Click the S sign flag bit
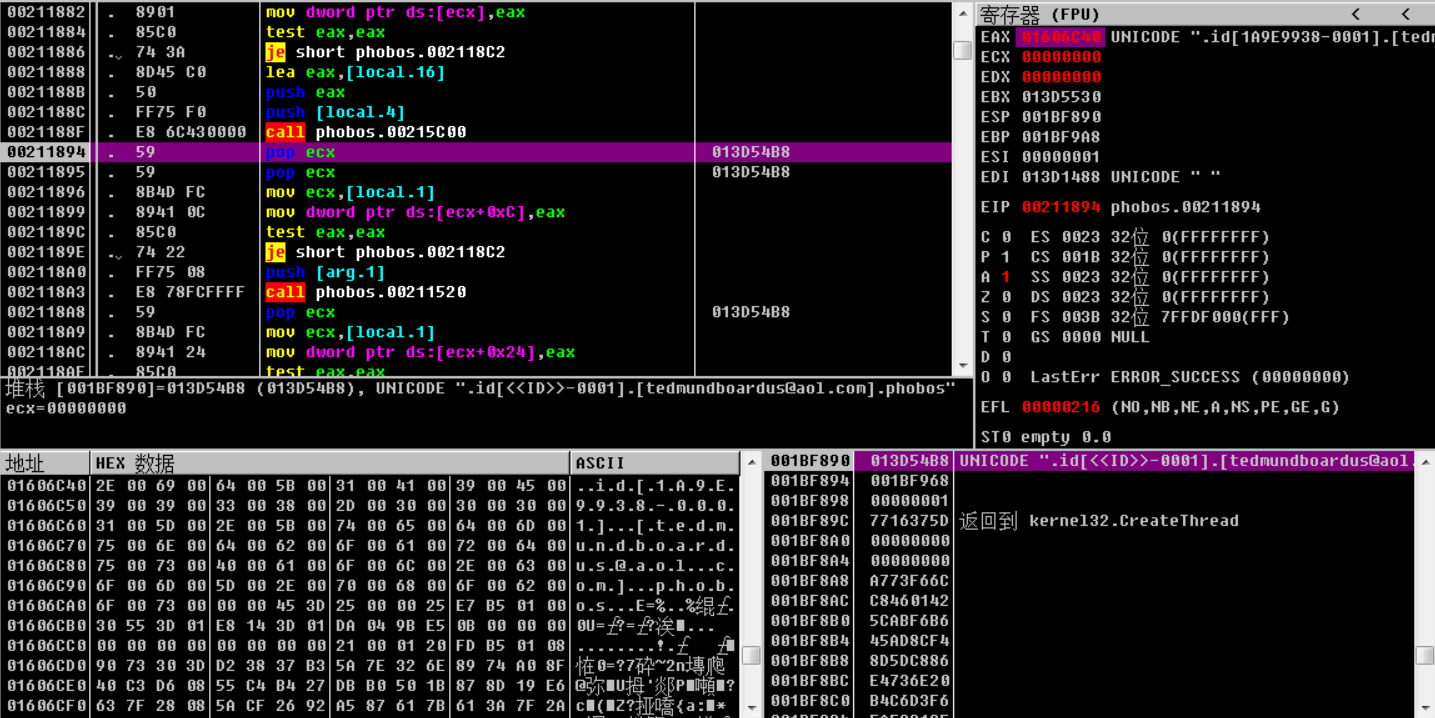 click(x=1005, y=317)
